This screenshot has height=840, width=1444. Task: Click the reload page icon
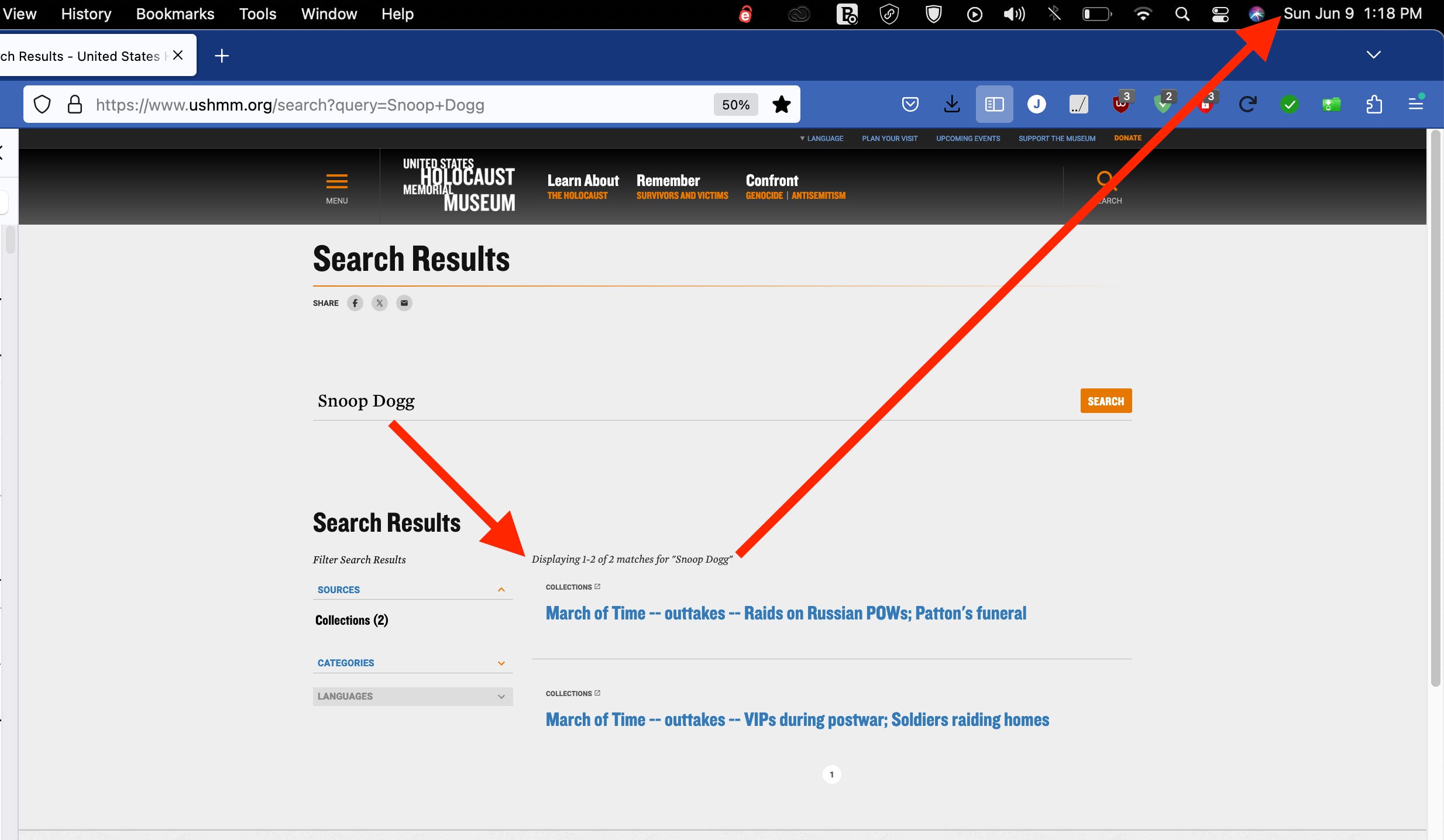coord(1247,105)
